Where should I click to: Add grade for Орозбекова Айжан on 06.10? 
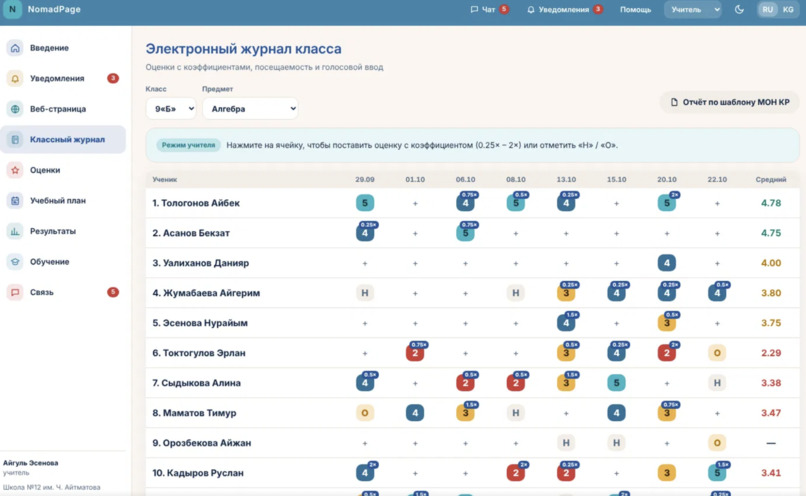[466, 443]
